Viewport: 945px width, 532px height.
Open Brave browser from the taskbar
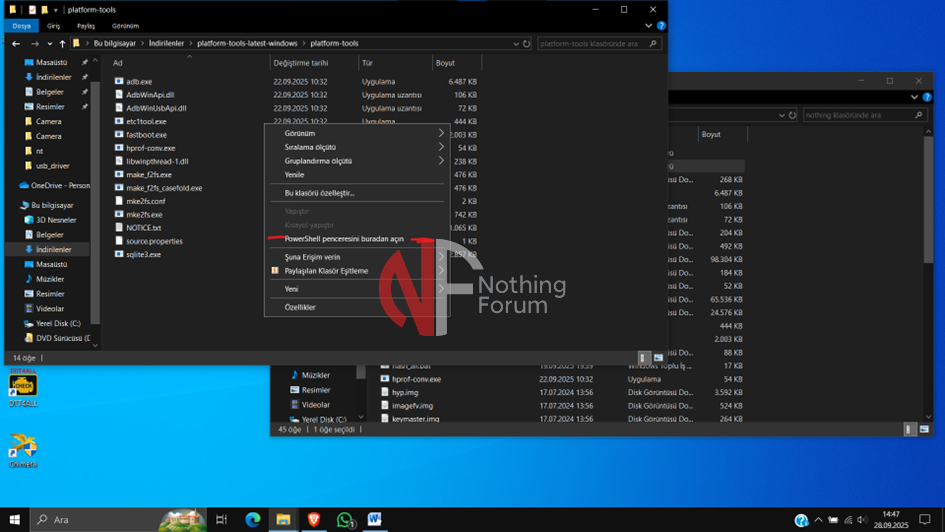tap(314, 520)
